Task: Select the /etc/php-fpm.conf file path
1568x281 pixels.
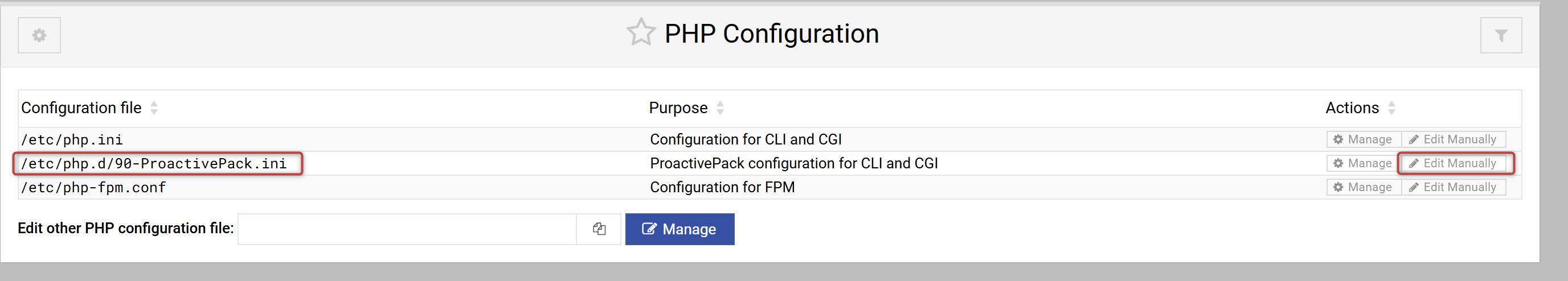Action: (x=93, y=188)
